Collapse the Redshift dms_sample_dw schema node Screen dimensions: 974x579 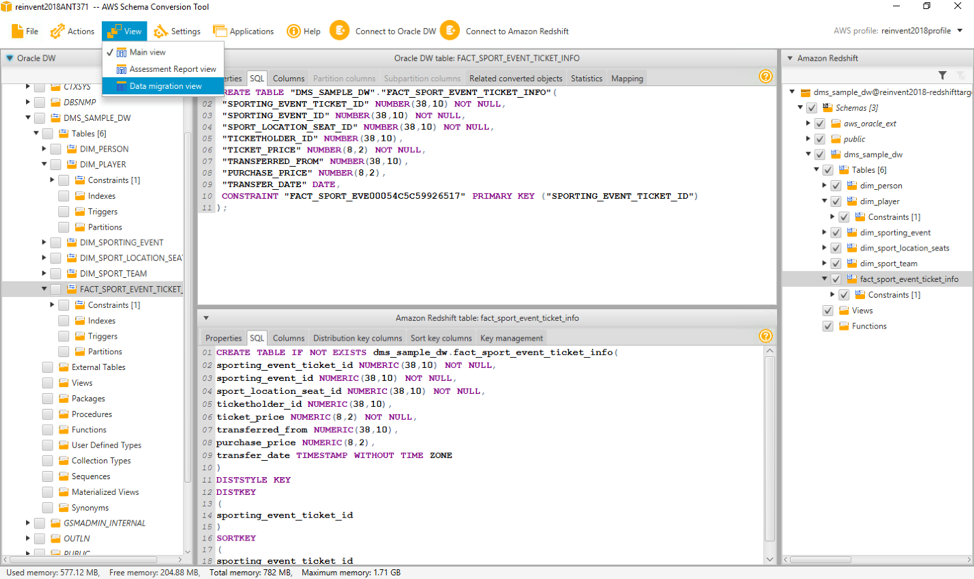coord(808,154)
